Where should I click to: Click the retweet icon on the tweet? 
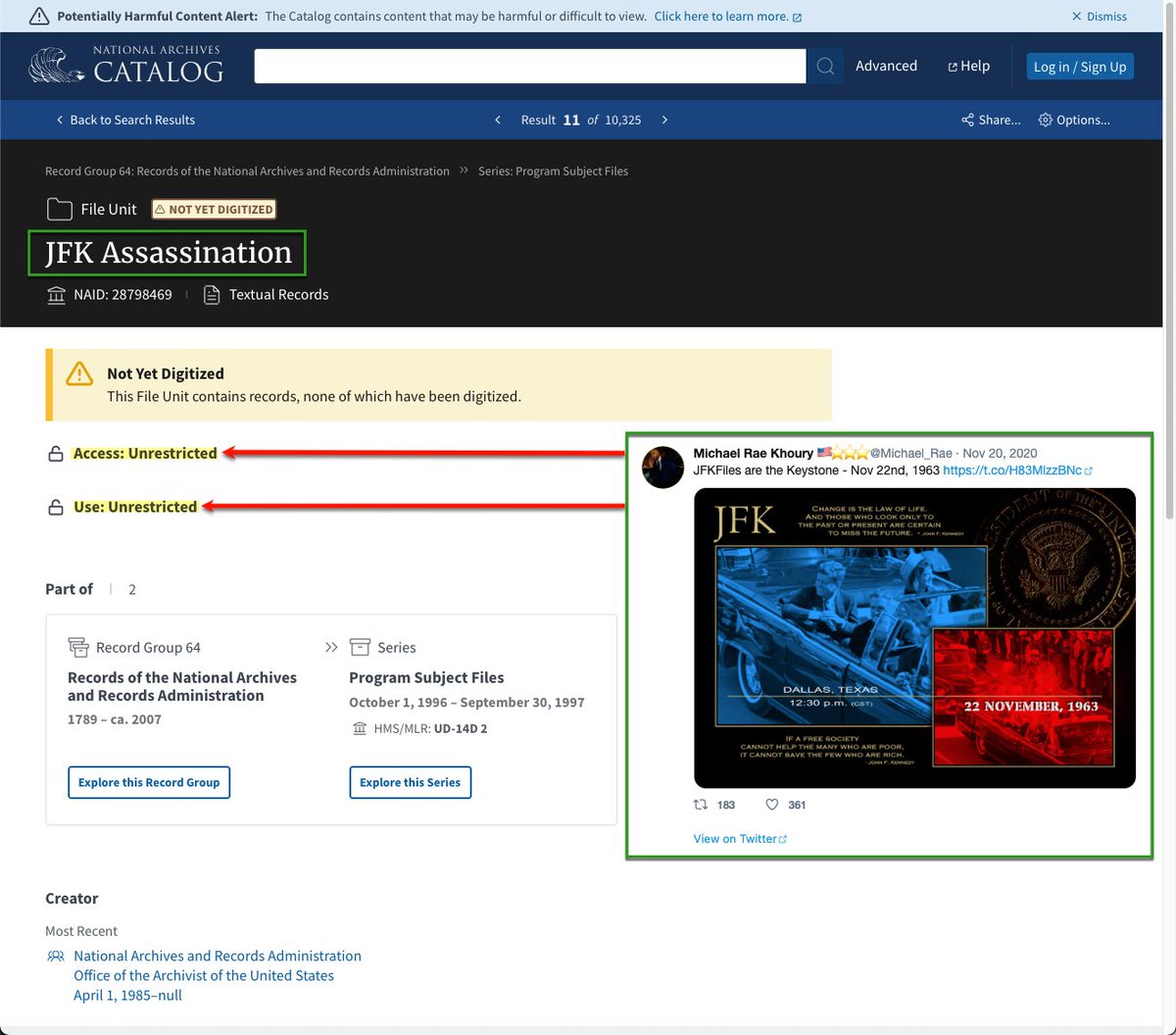[x=701, y=805]
